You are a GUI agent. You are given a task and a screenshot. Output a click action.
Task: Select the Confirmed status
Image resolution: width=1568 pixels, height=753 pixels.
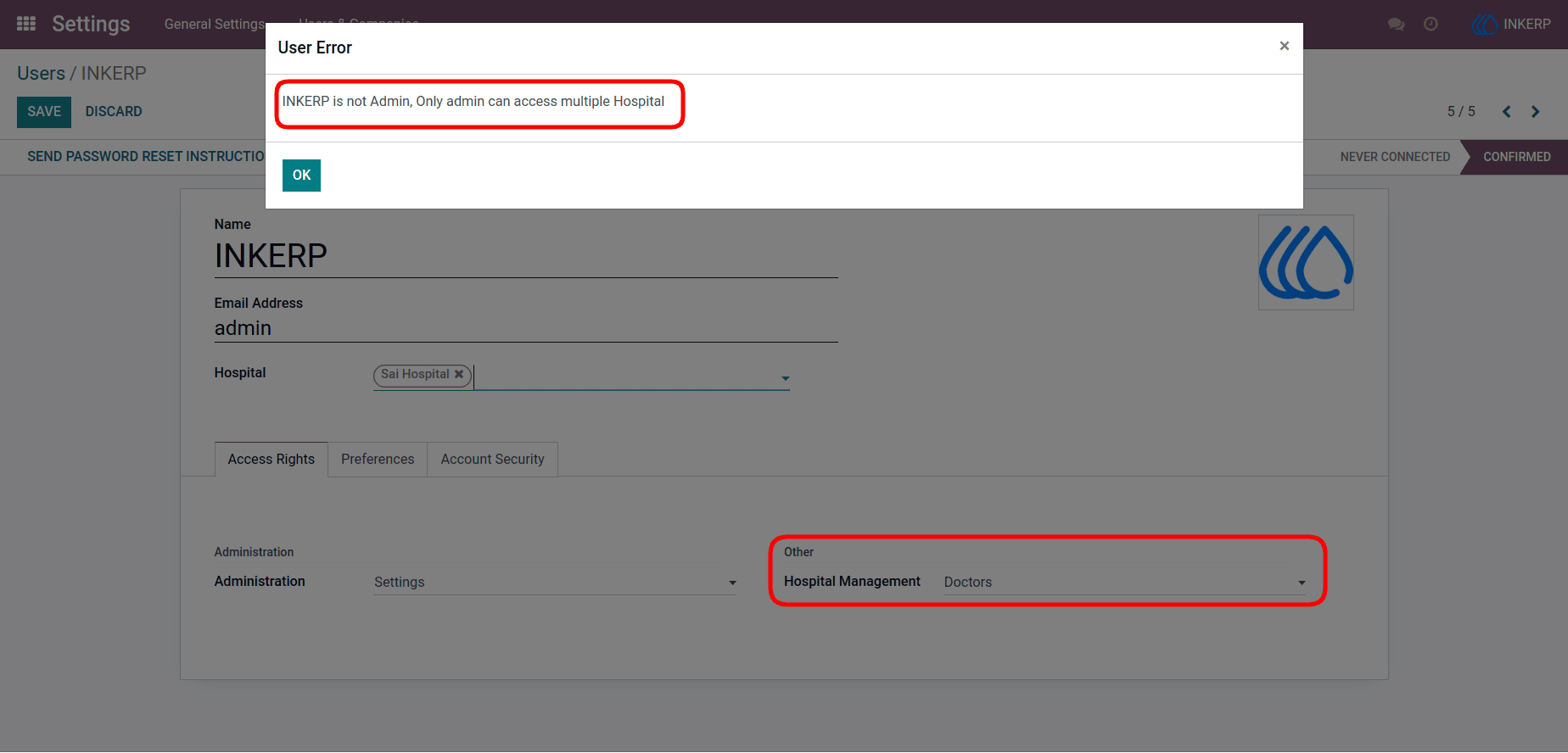[1516, 157]
